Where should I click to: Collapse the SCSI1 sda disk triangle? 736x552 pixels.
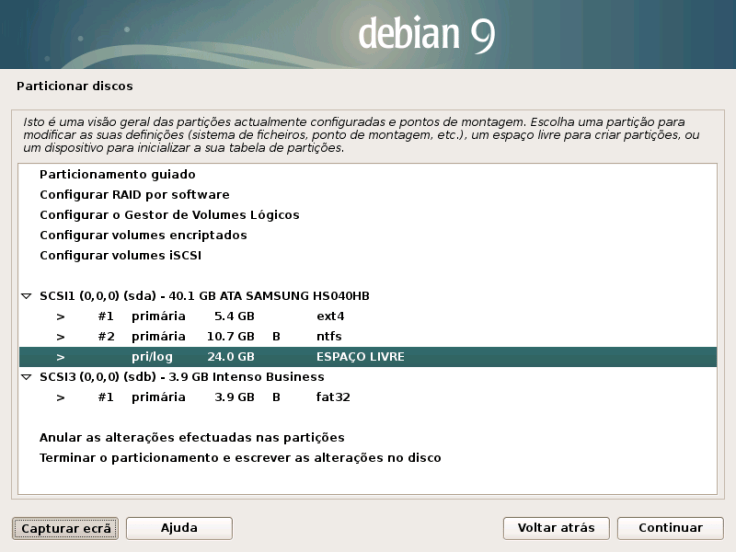[27, 297]
